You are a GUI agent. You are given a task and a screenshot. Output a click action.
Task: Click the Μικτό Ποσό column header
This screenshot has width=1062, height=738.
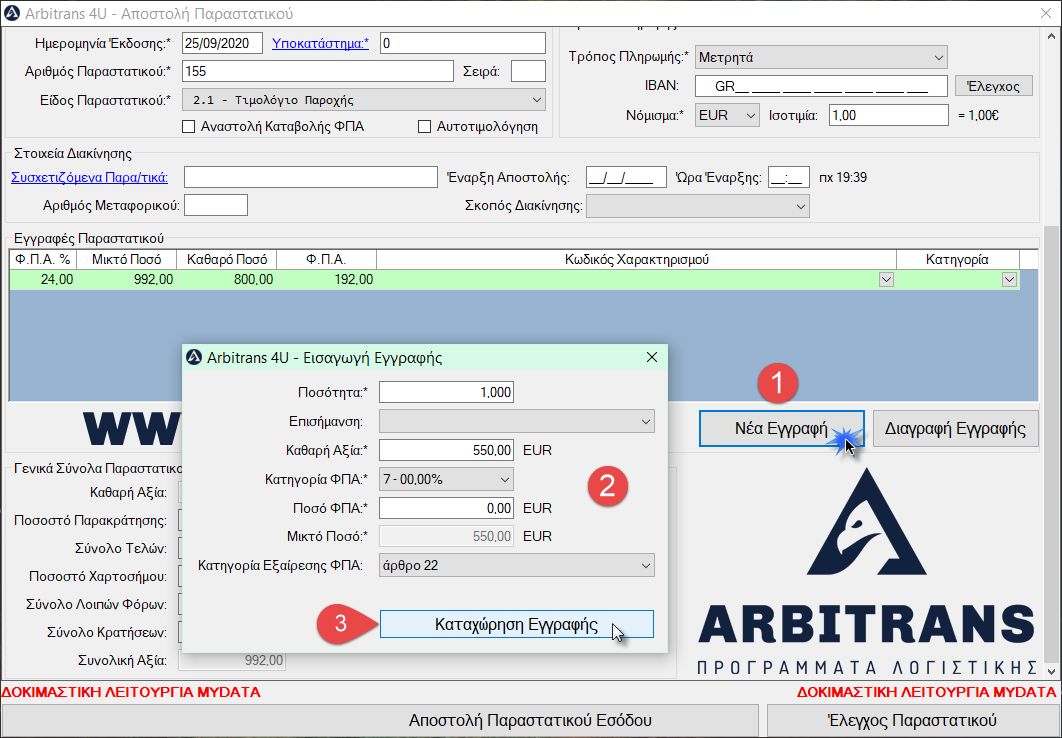(127, 259)
